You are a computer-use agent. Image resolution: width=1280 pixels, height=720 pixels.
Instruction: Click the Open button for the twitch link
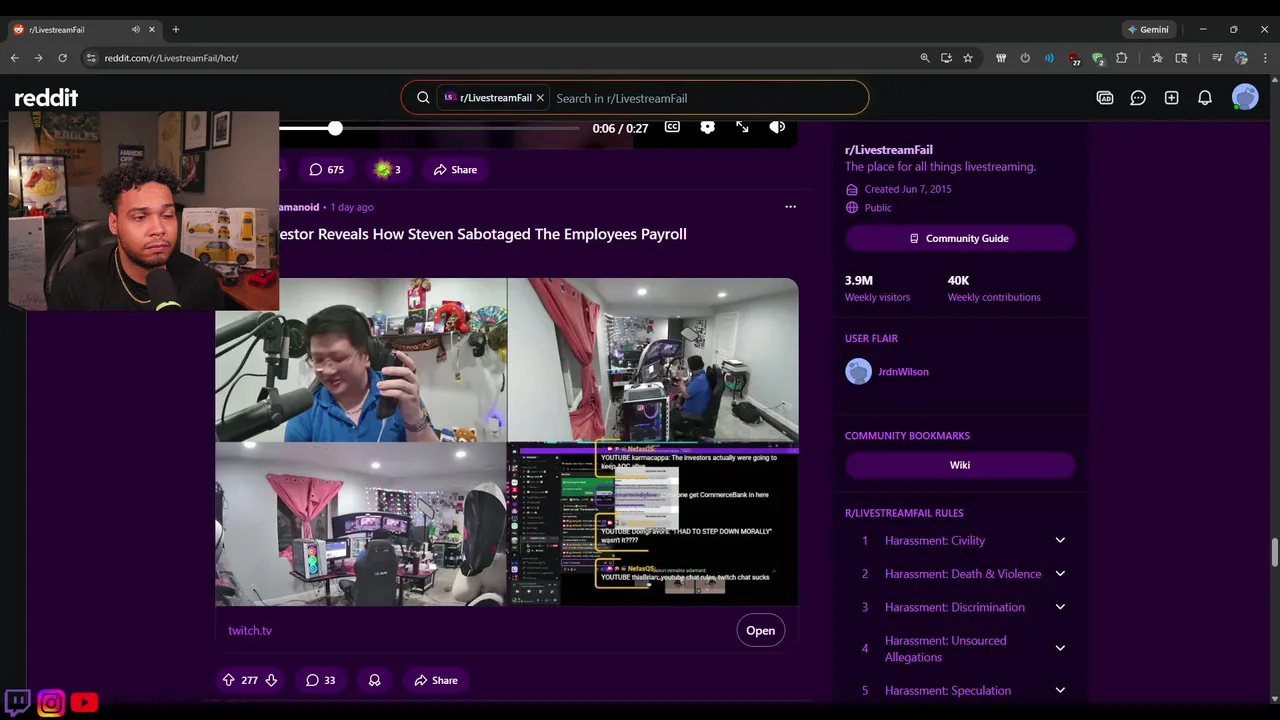click(x=760, y=630)
